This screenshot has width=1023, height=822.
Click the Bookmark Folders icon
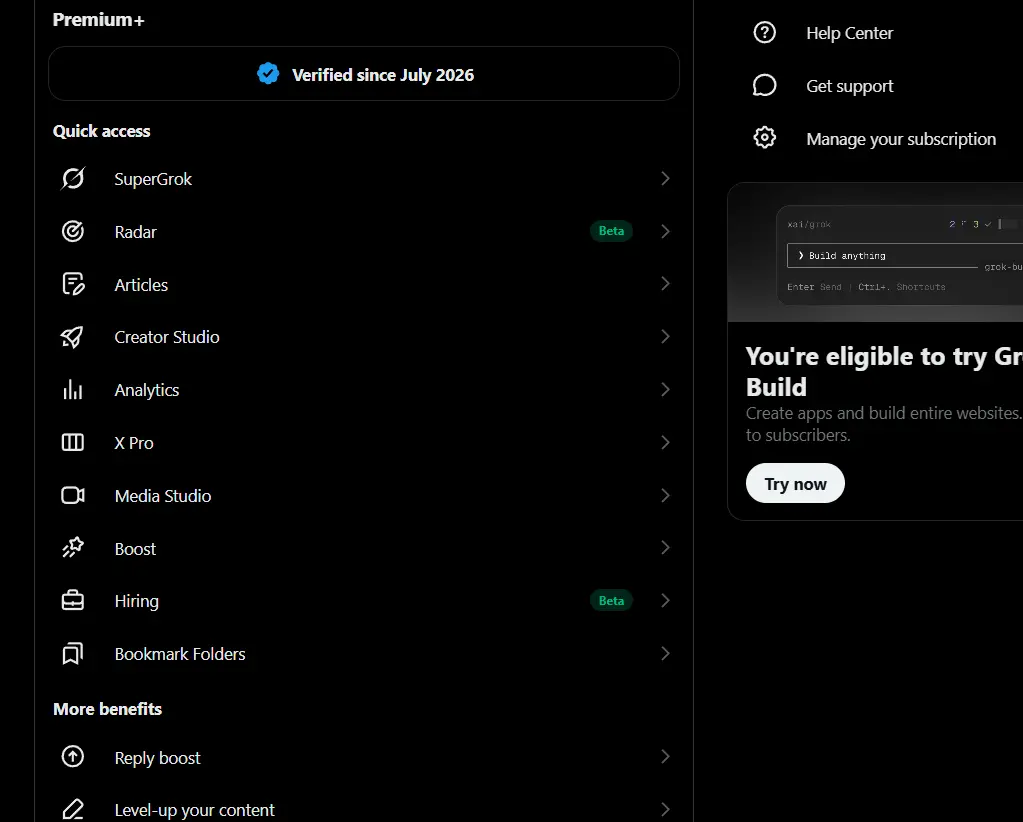pyautogui.click(x=72, y=654)
